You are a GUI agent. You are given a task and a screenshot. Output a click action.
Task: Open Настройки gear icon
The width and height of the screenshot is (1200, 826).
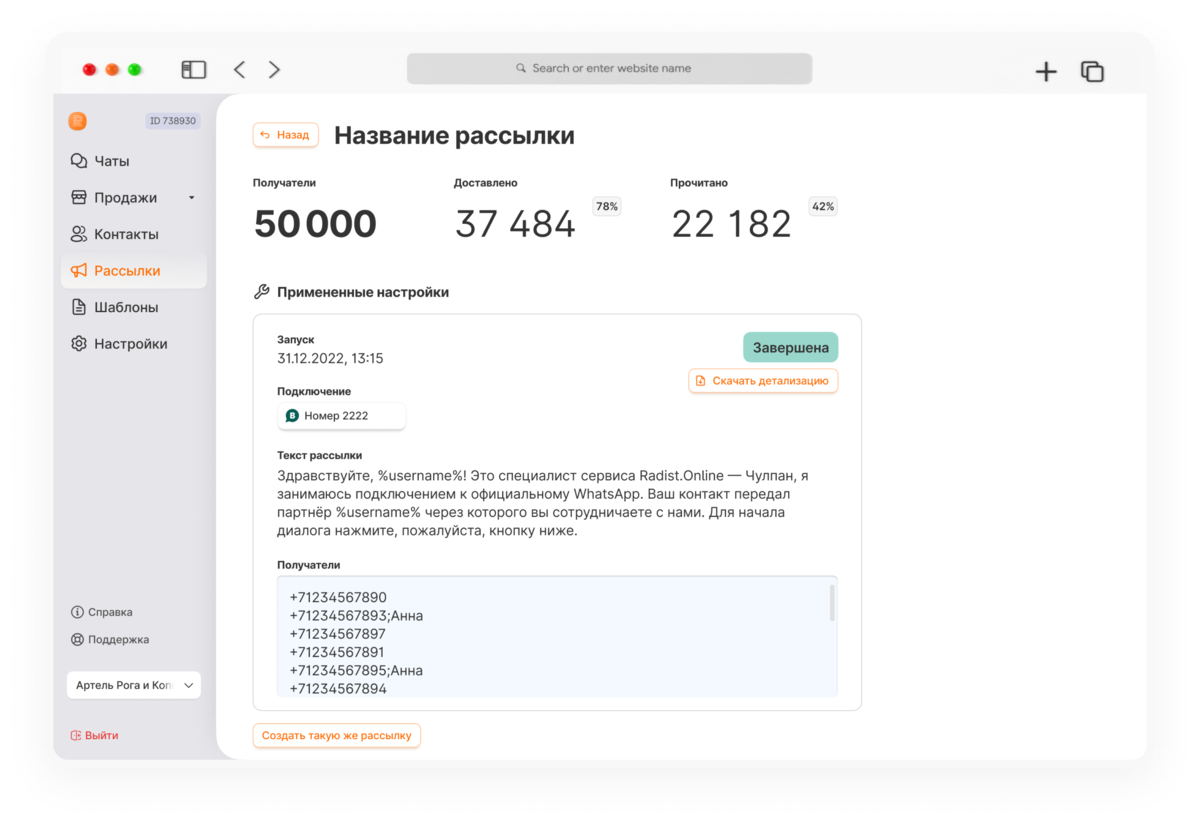(x=78, y=344)
